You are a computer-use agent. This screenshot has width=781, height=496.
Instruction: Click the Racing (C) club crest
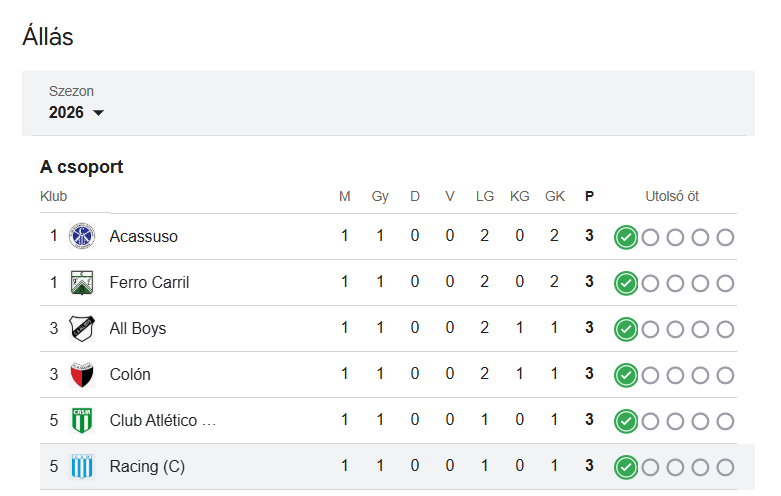(81, 467)
